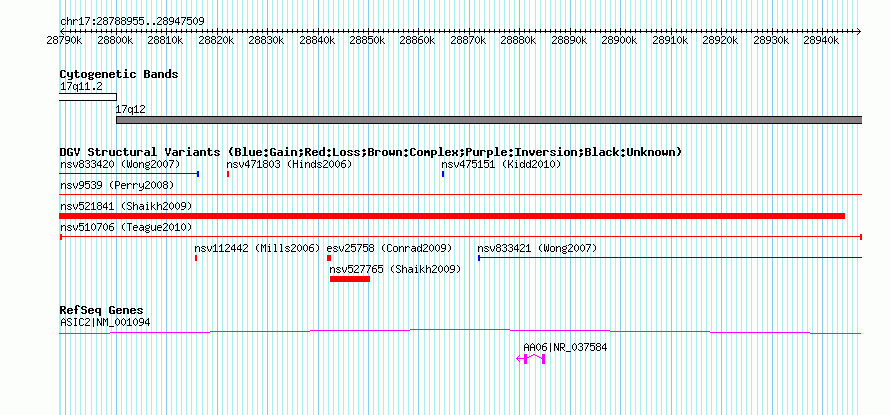Click the 28900k ruler tick label
The height and width of the screenshot is (415, 890).
pos(620,41)
